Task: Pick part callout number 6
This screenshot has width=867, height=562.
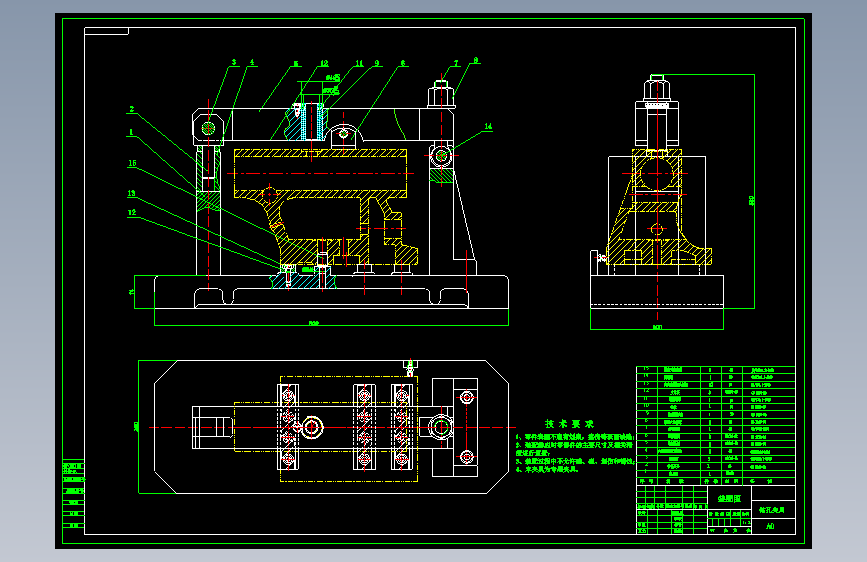Action: (x=403, y=63)
